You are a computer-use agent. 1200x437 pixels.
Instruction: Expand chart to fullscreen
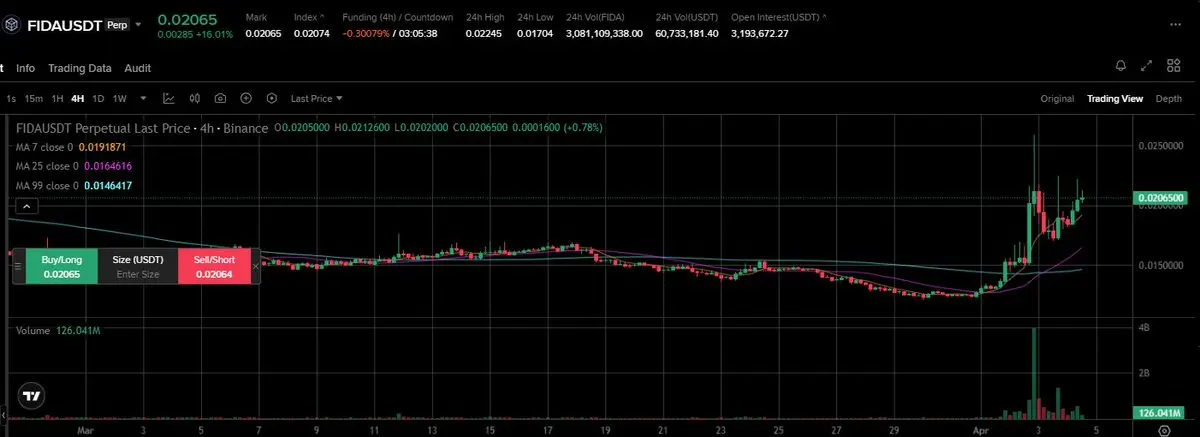(x=1148, y=66)
